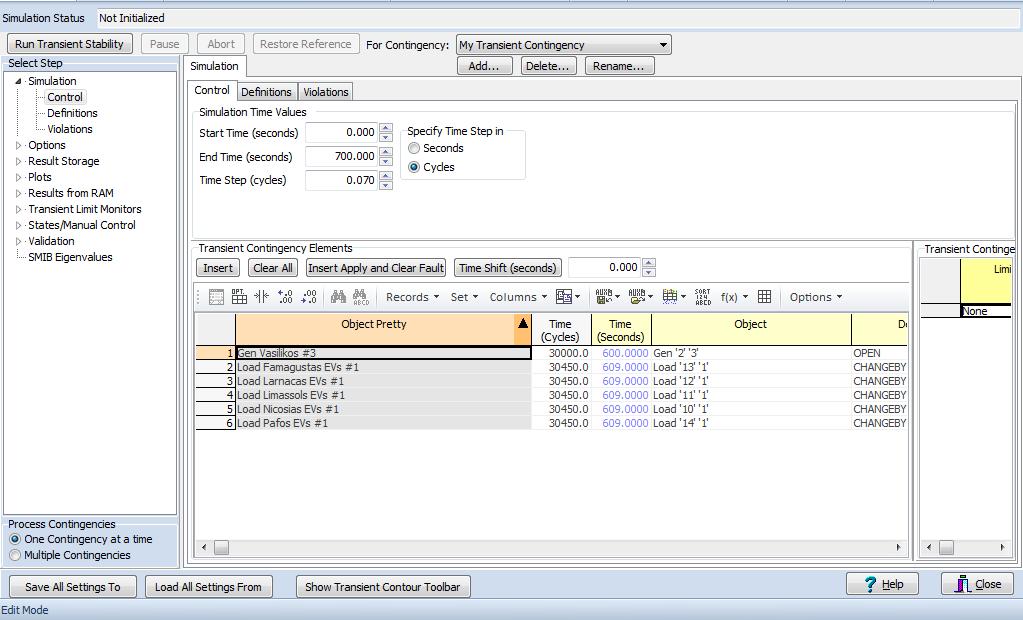Open the Set dropdown menu

[465, 297]
